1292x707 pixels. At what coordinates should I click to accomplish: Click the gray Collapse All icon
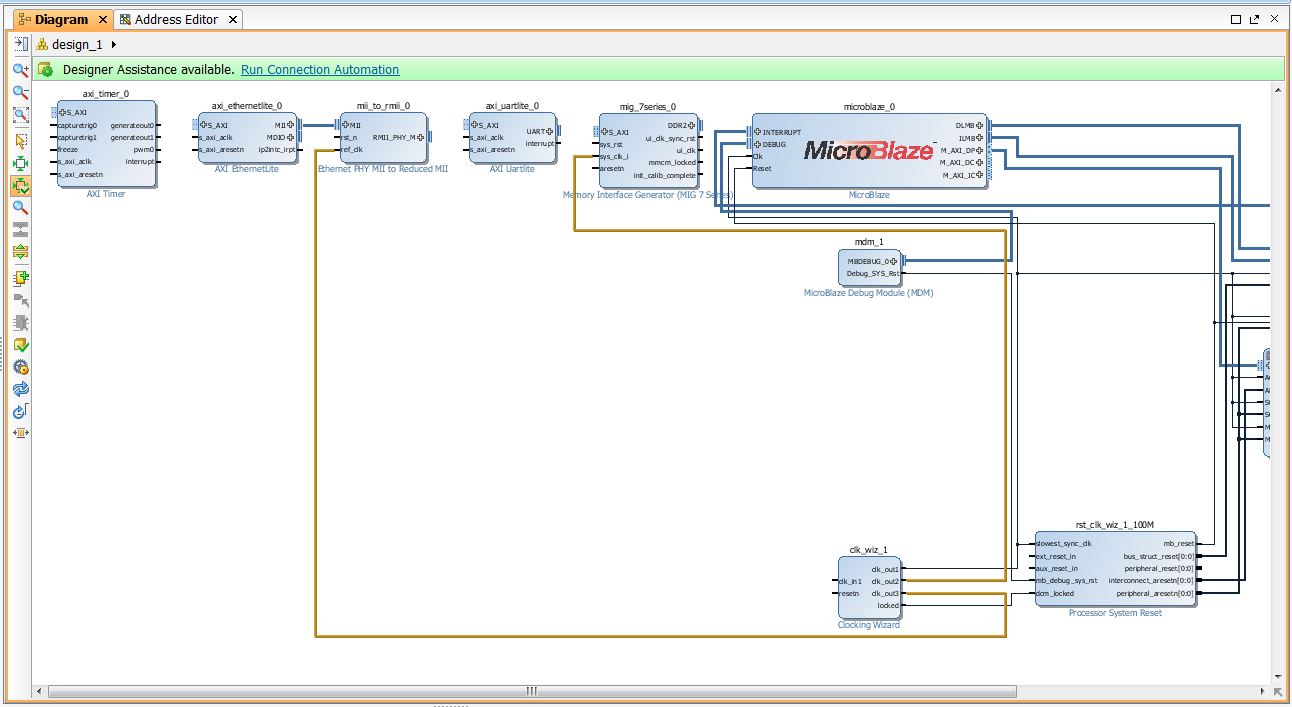point(20,230)
